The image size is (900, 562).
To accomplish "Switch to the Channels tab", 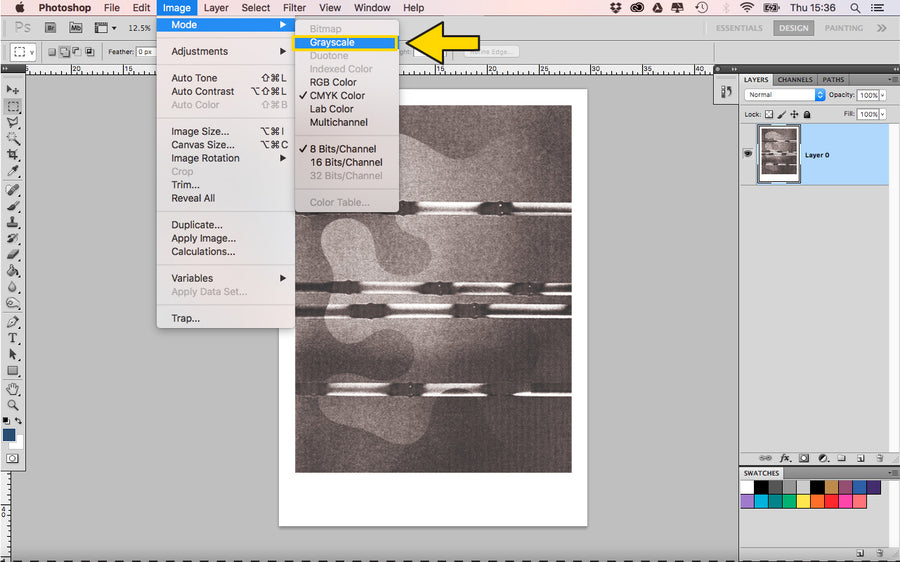I will [x=795, y=80].
